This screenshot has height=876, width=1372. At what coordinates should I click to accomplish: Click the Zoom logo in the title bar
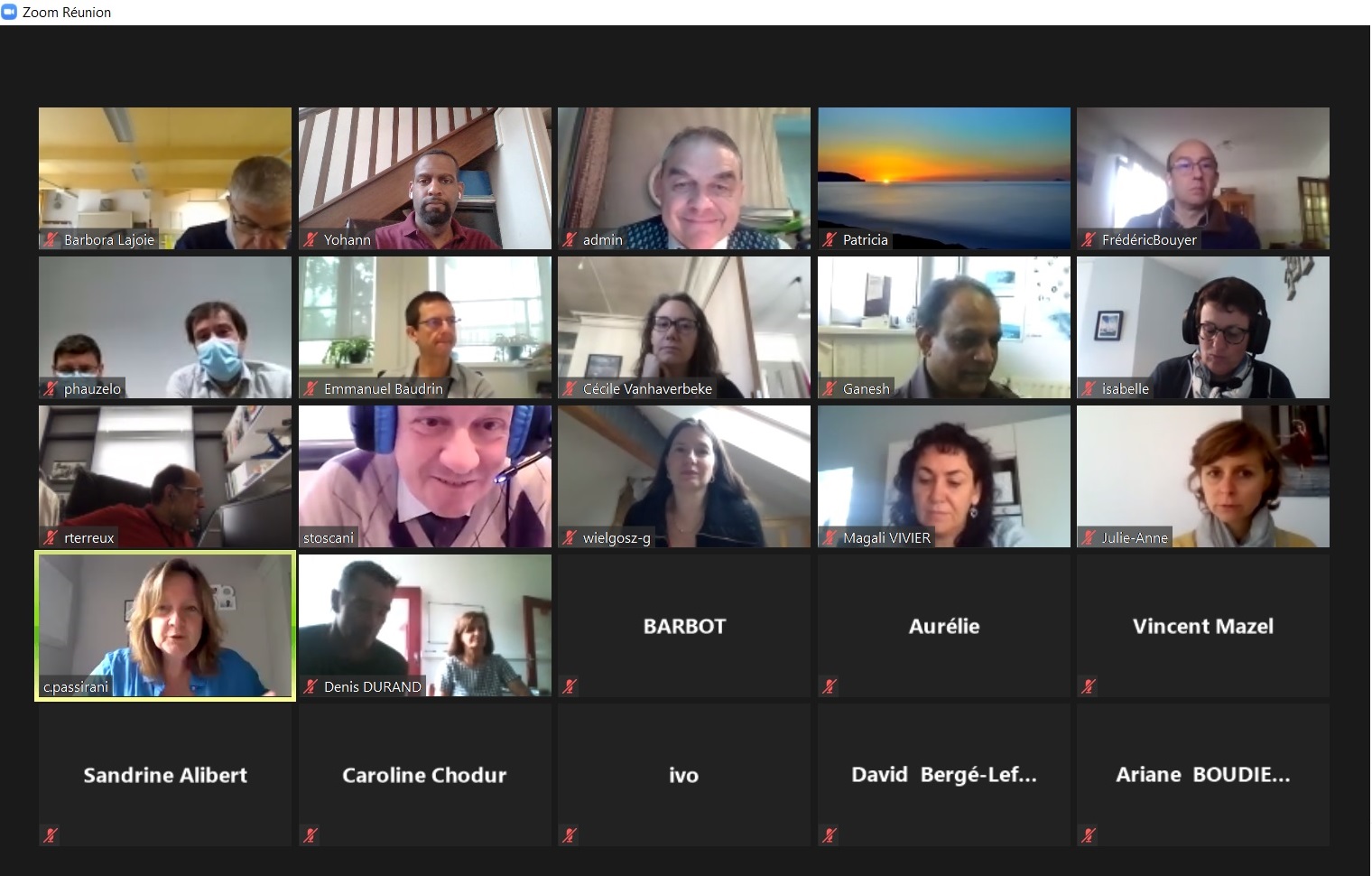[9, 12]
